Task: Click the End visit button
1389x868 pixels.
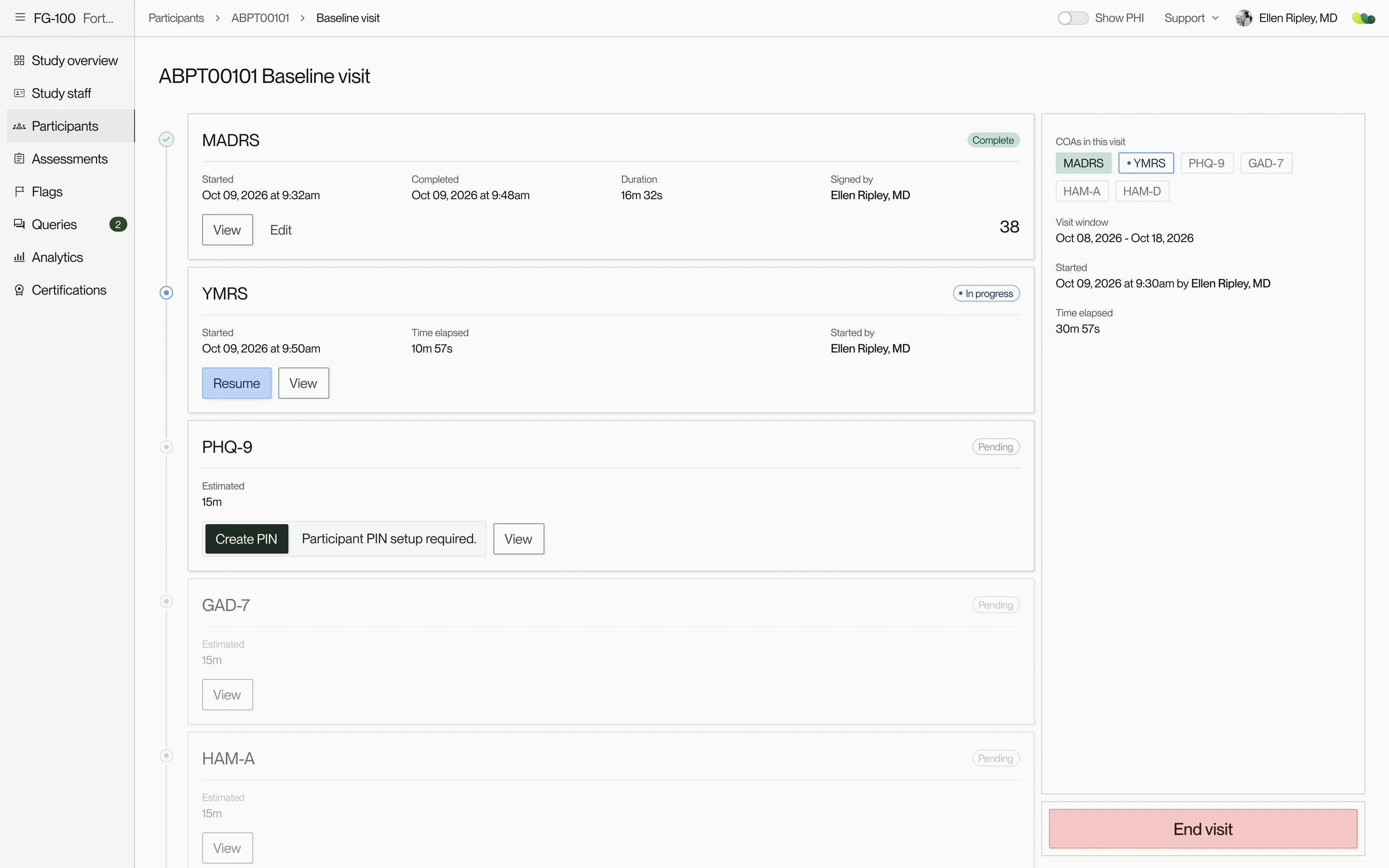Action: coord(1203,828)
